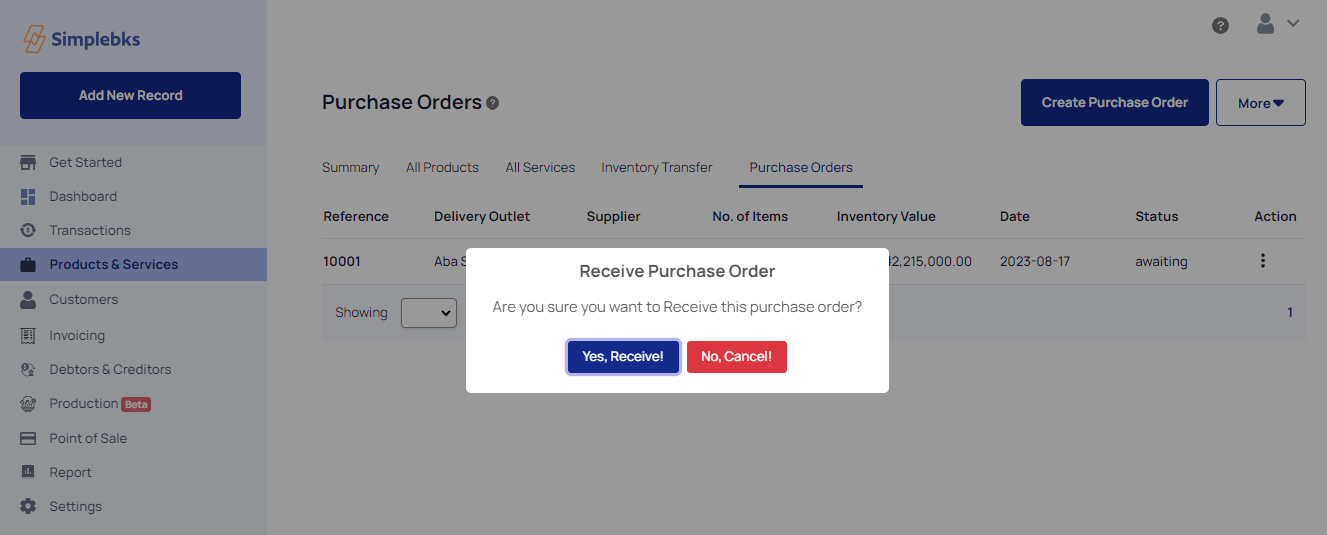
Task: Click the Add New Record button
Action: point(130,96)
